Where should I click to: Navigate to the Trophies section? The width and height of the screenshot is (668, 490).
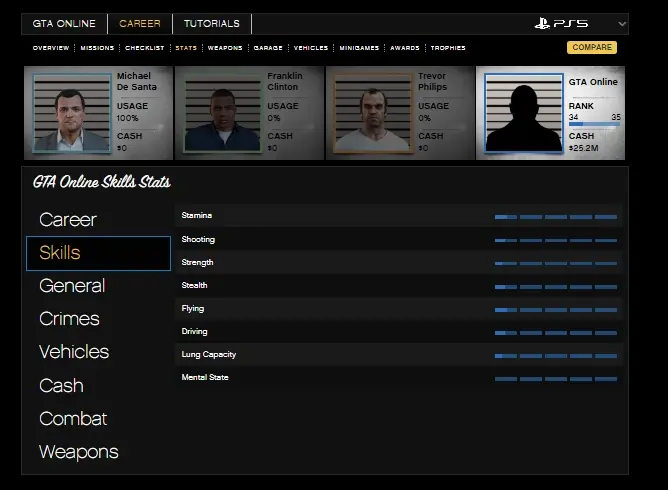pyautogui.click(x=447, y=48)
